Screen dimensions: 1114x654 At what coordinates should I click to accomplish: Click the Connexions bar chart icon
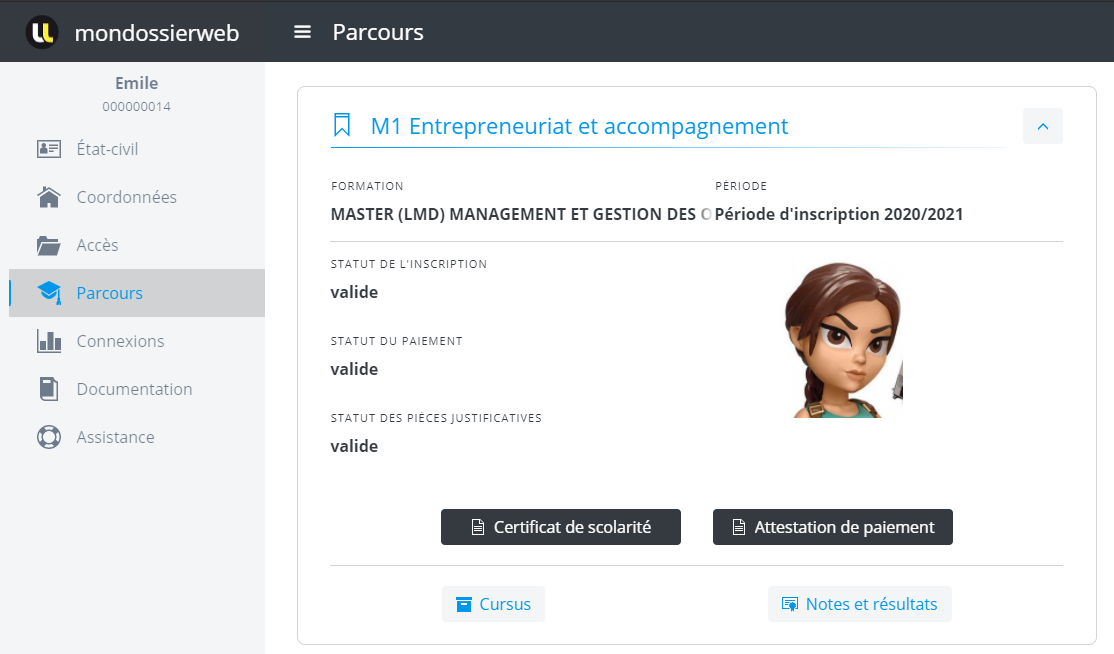coord(49,341)
